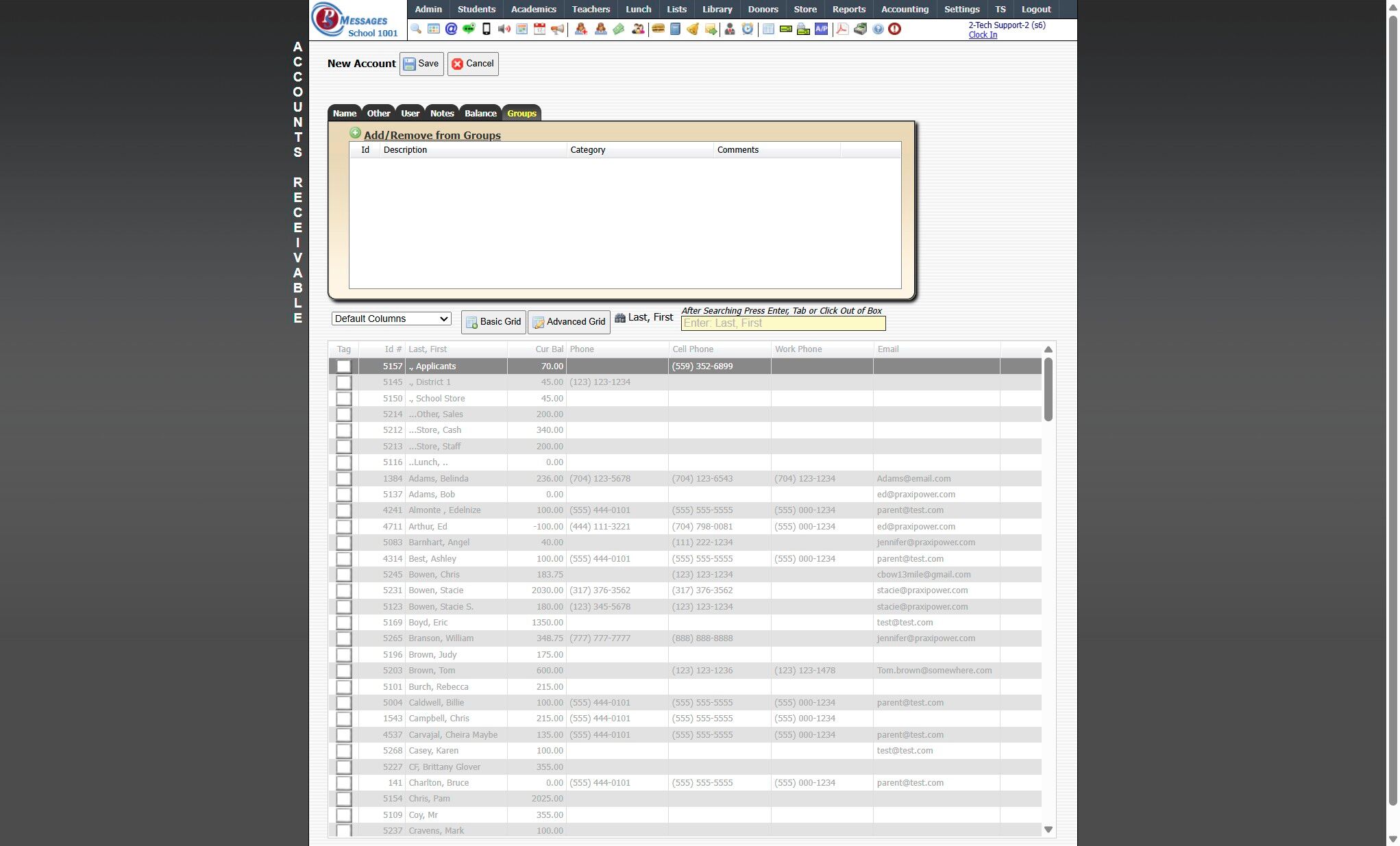1400x846 pixels.
Task: Click the Save button
Action: 421,64
